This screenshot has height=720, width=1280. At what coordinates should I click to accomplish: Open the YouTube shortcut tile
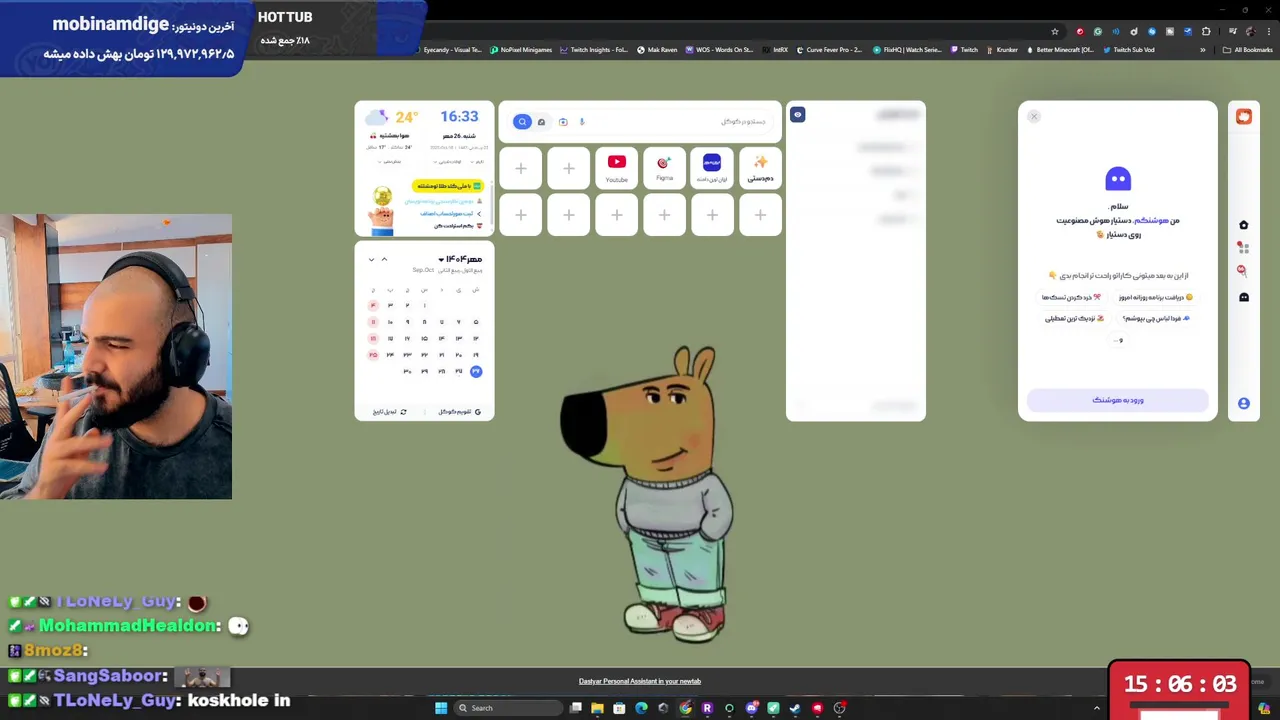pyautogui.click(x=616, y=168)
